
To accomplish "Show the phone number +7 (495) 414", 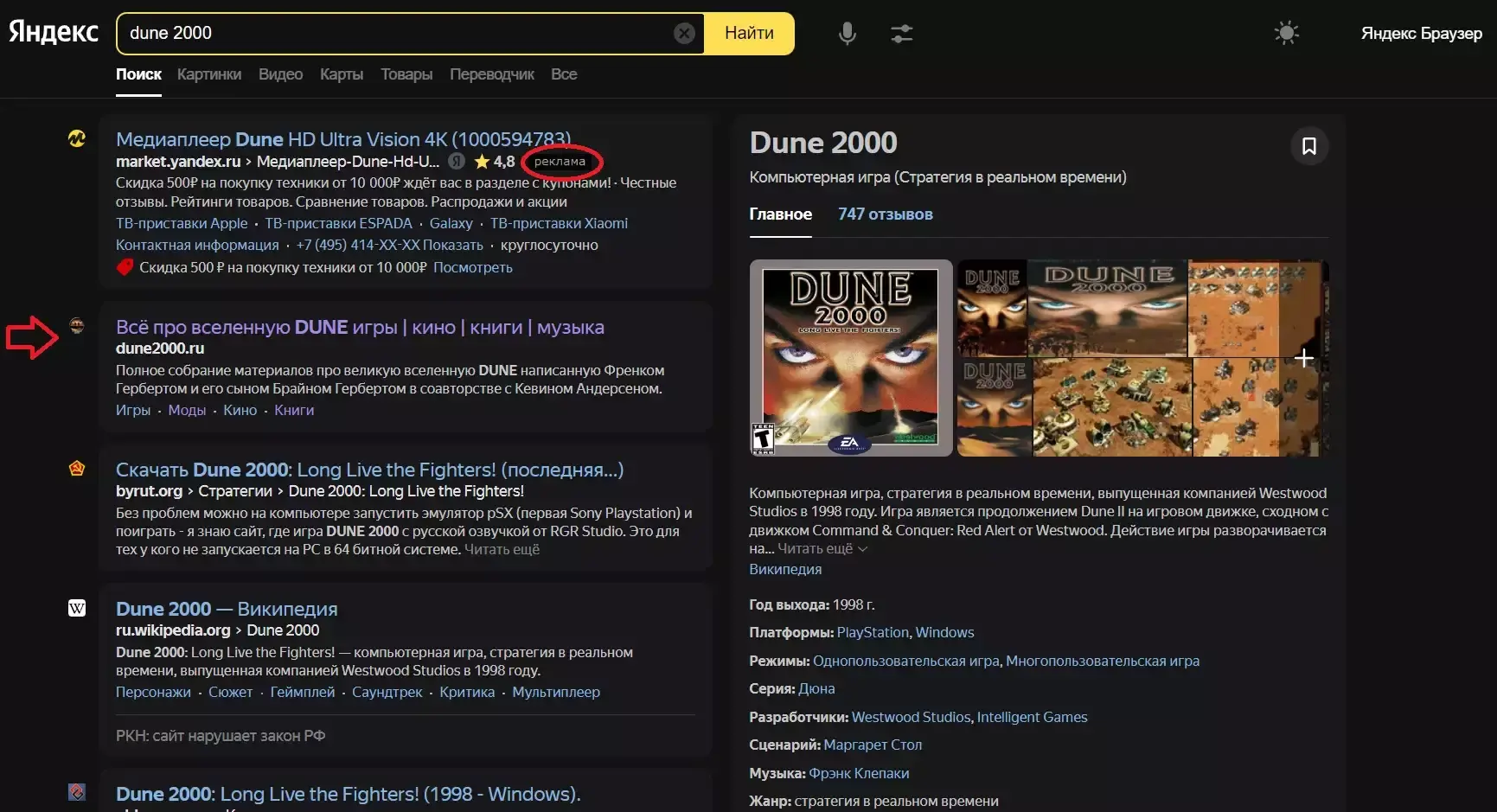I will 389,245.
